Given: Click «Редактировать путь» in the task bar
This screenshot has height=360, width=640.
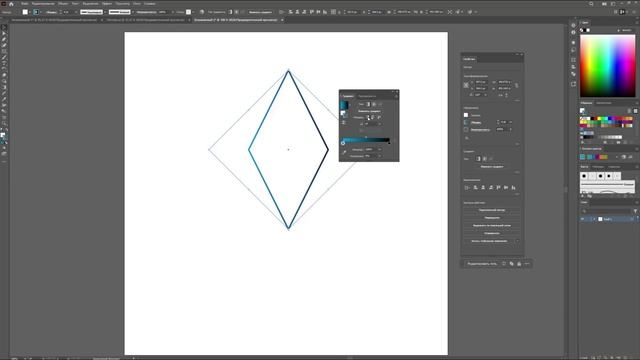Looking at the screenshot, I should [x=482, y=264].
